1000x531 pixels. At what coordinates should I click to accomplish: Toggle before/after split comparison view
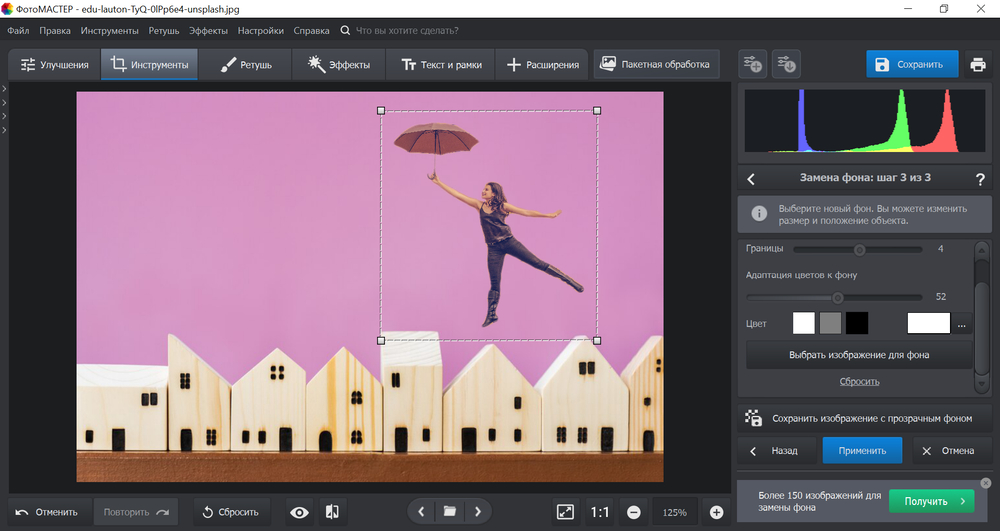[x=332, y=512]
